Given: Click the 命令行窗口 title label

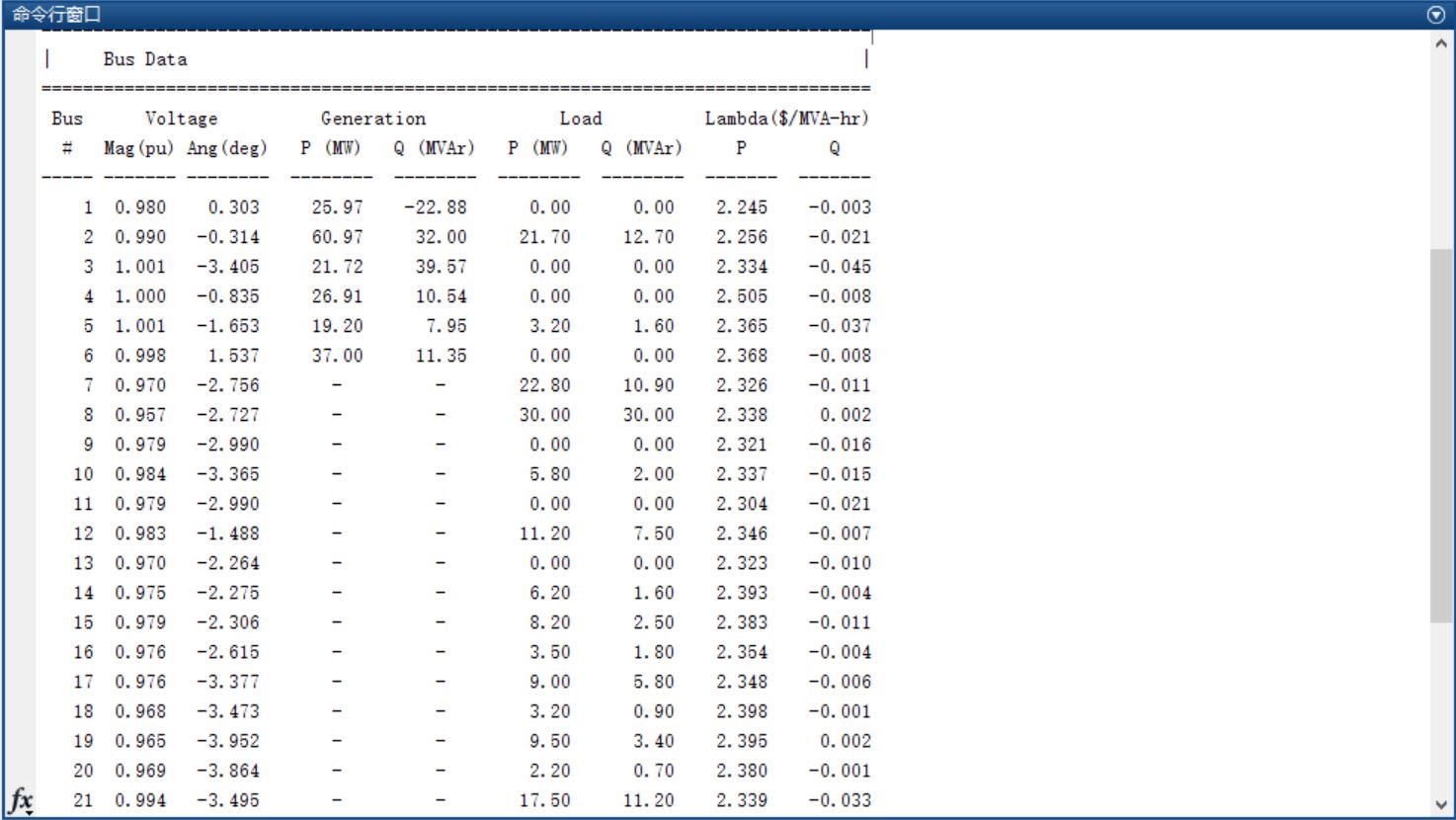Looking at the screenshot, I should tap(56, 15).
